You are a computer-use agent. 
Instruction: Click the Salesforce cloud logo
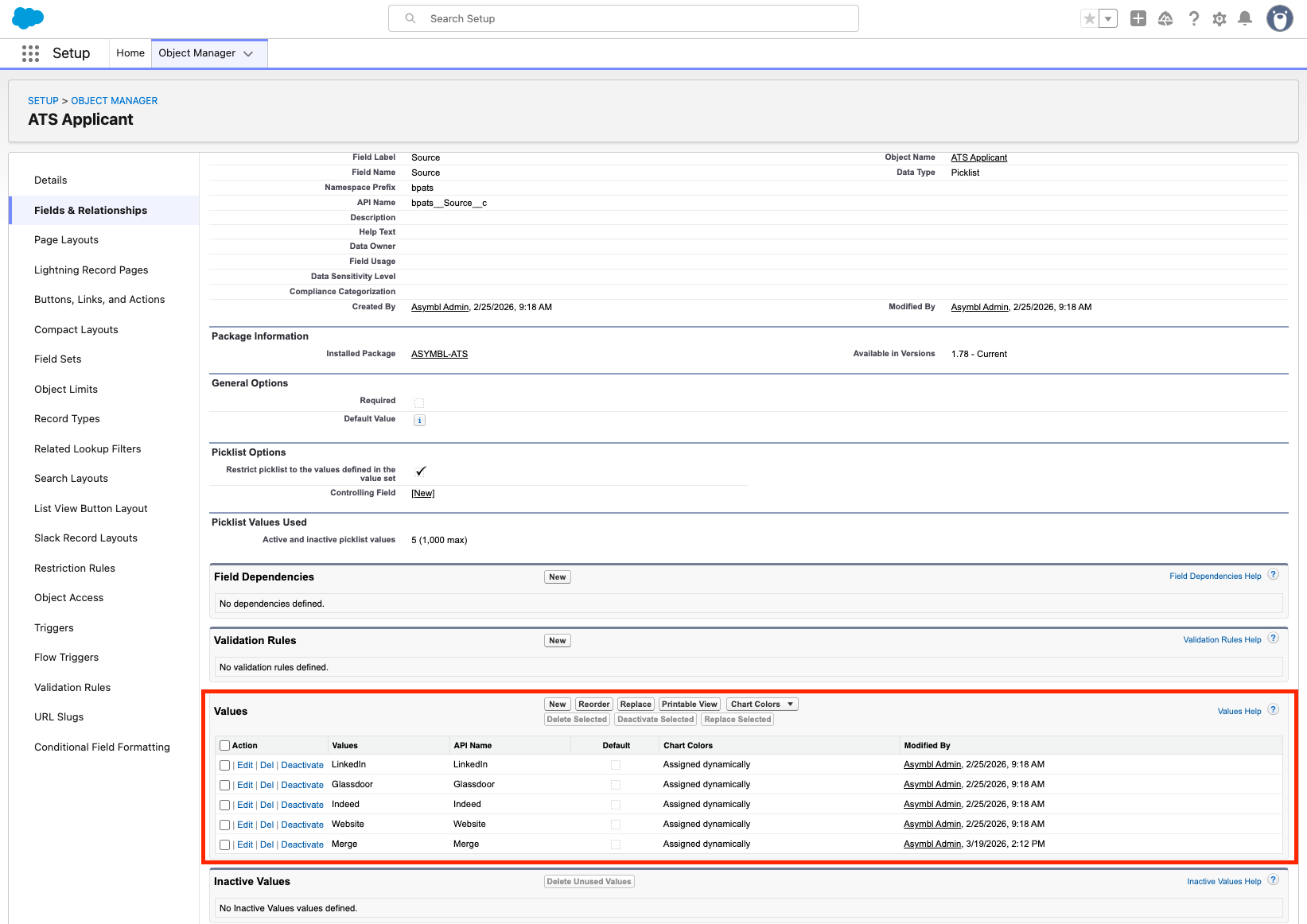[28, 18]
